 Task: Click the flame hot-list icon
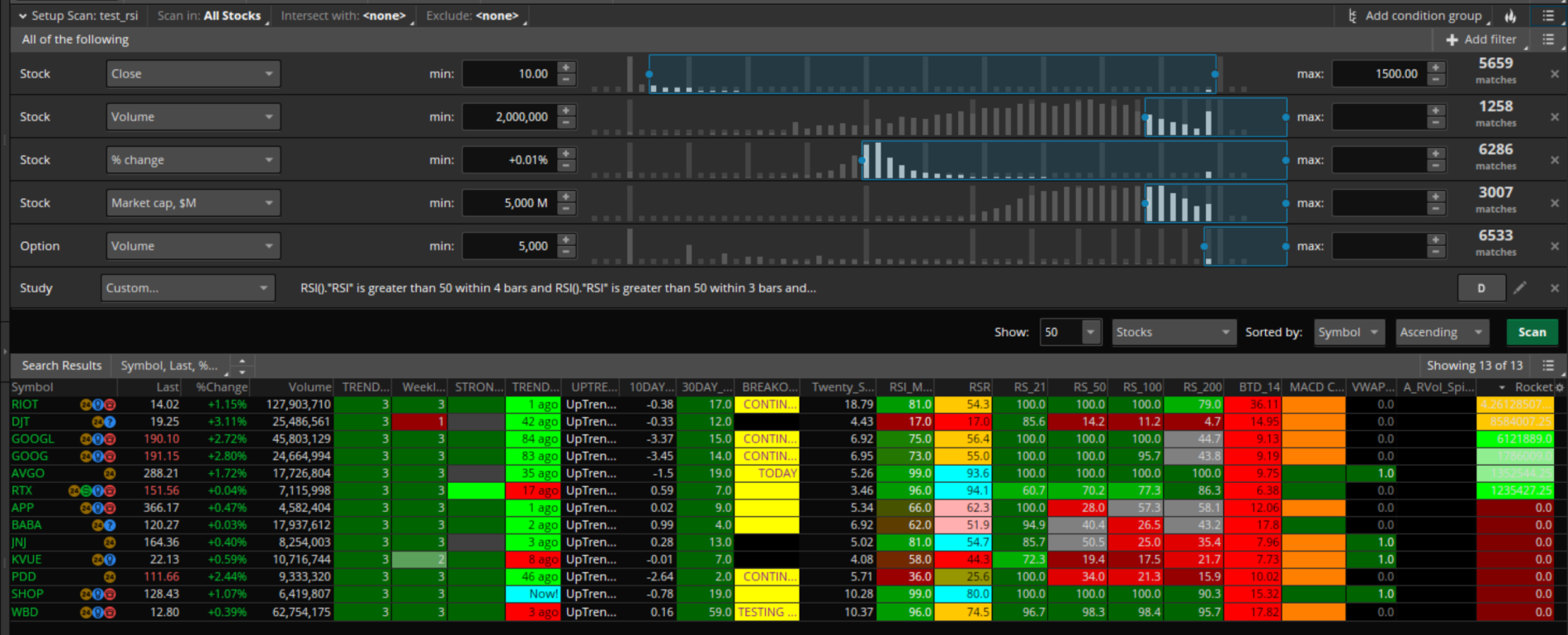coord(1510,16)
